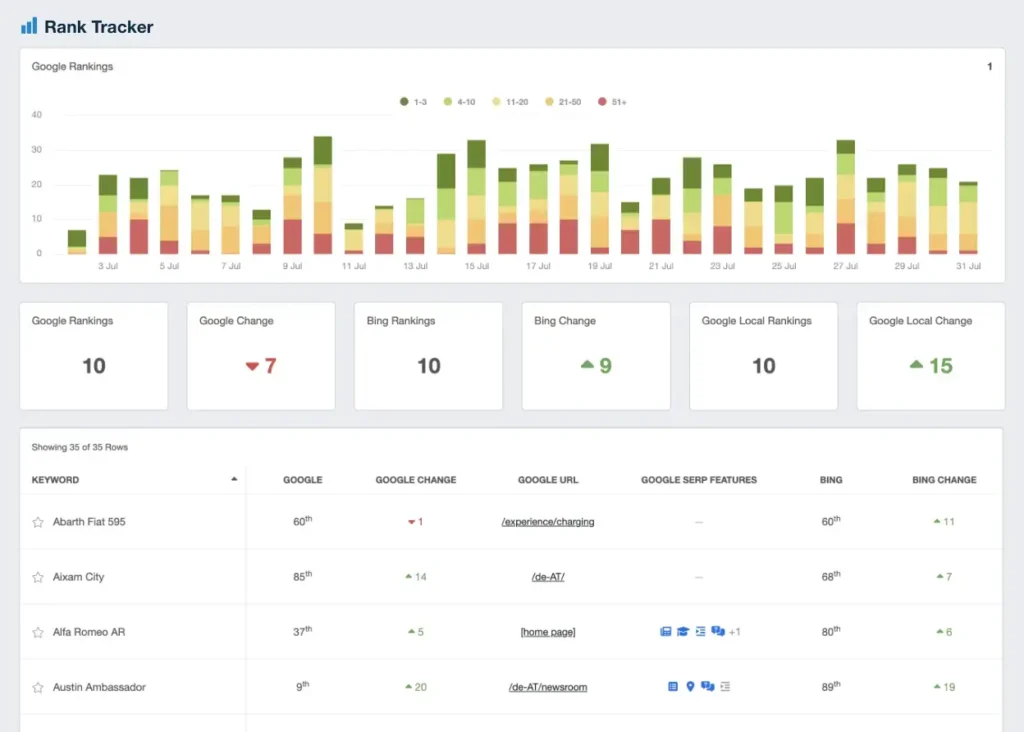Sort the table by the GOOGLE column
Viewport: 1024px width, 732px height.
point(303,479)
